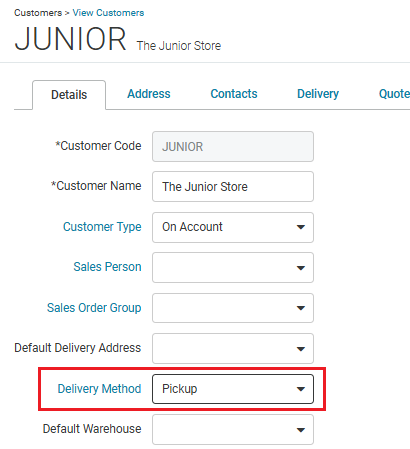This screenshot has height=449, width=410.
Task: Switch to the Address tab
Action: 149,94
